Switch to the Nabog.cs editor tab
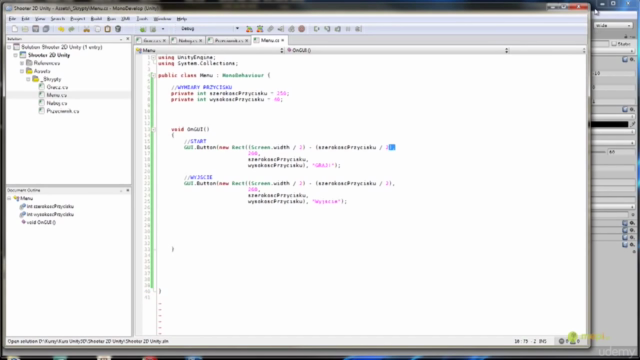640x360 pixels. coord(188,40)
